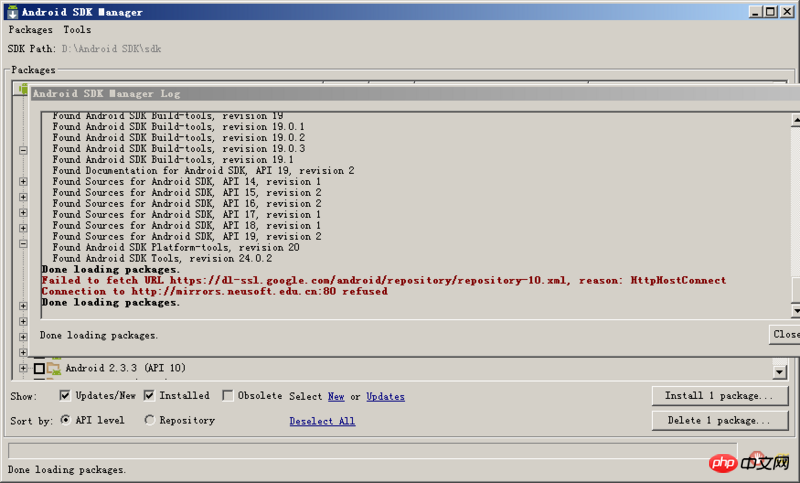
Task: Click the Deselect All link
Action: 322,421
